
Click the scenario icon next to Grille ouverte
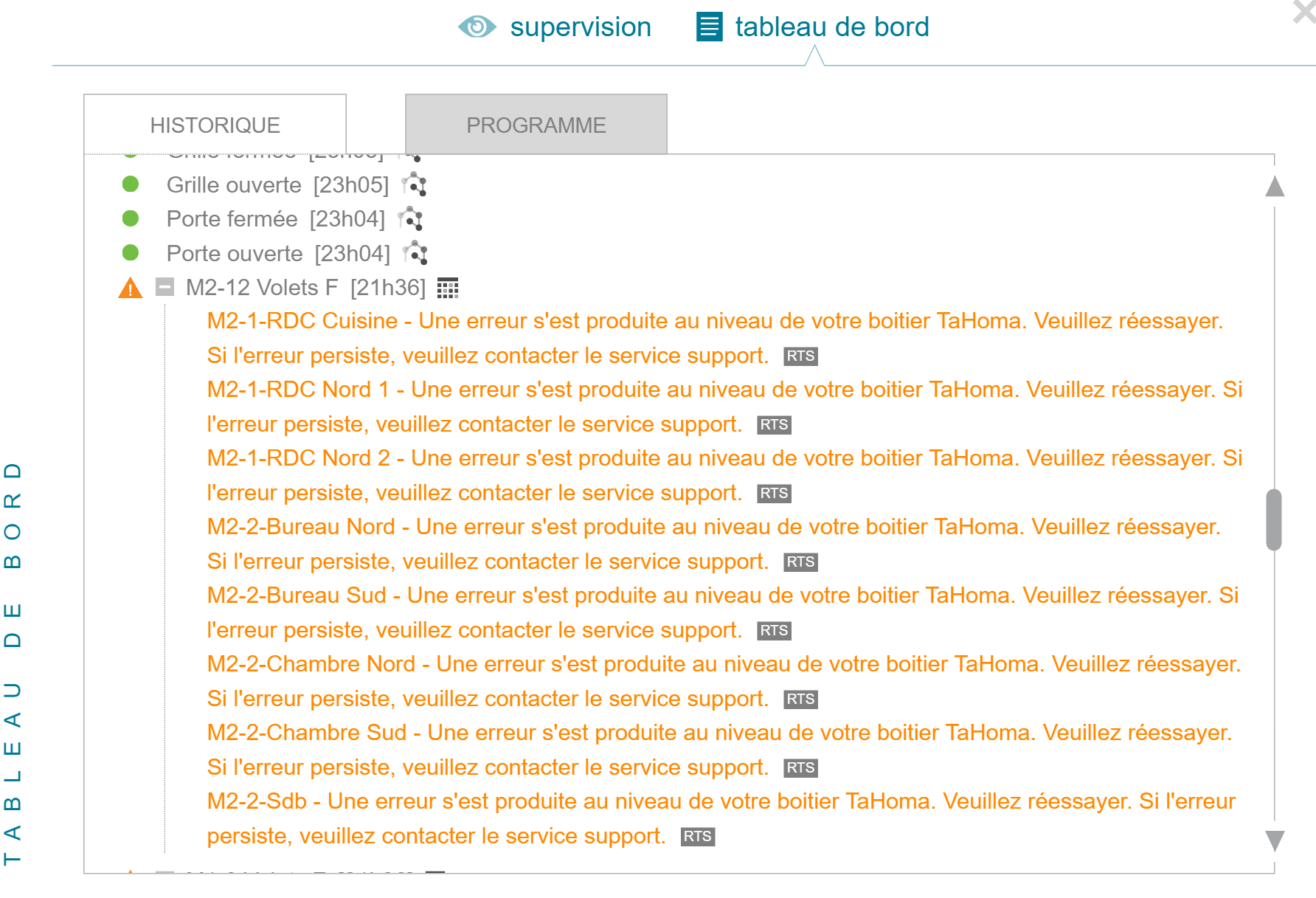(x=415, y=184)
